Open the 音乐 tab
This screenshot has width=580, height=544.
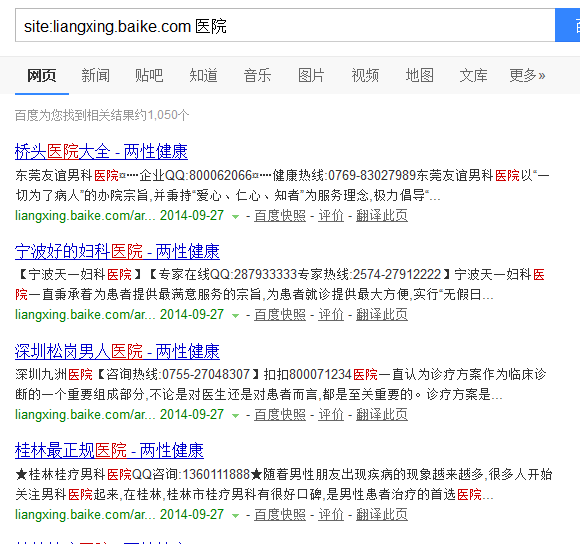(257, 75)
